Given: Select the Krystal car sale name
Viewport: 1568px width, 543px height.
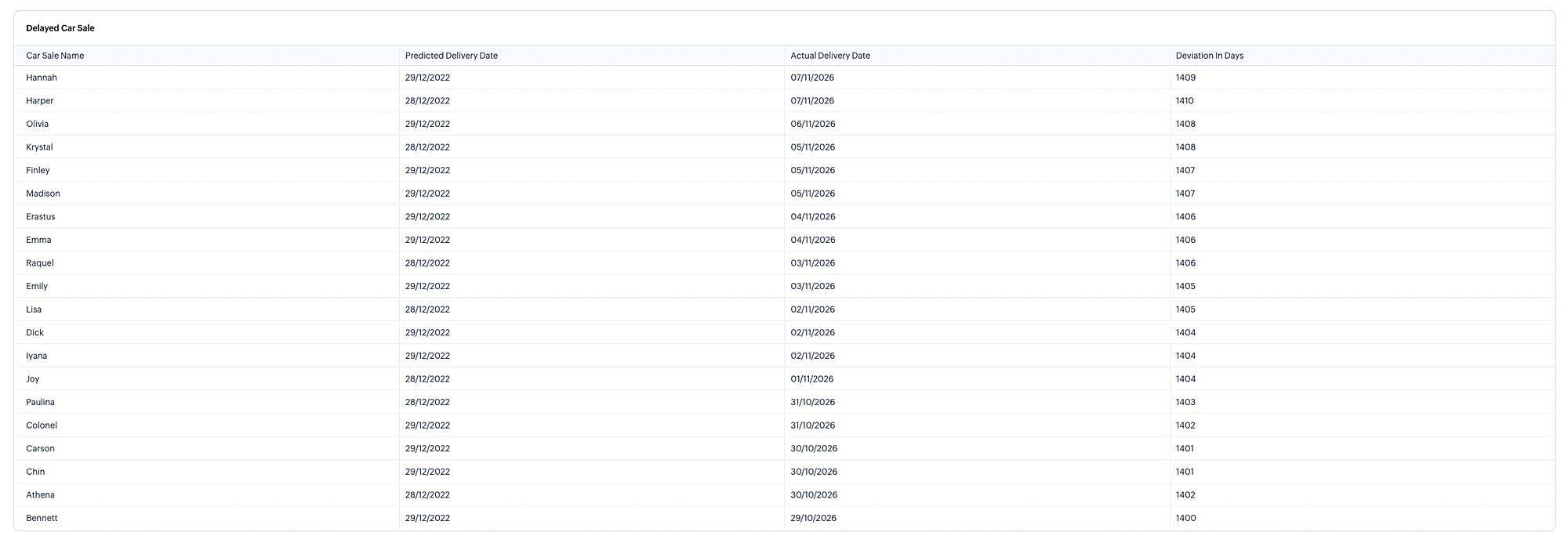Looking at the screenshot, I should click(x=40, y=147).
